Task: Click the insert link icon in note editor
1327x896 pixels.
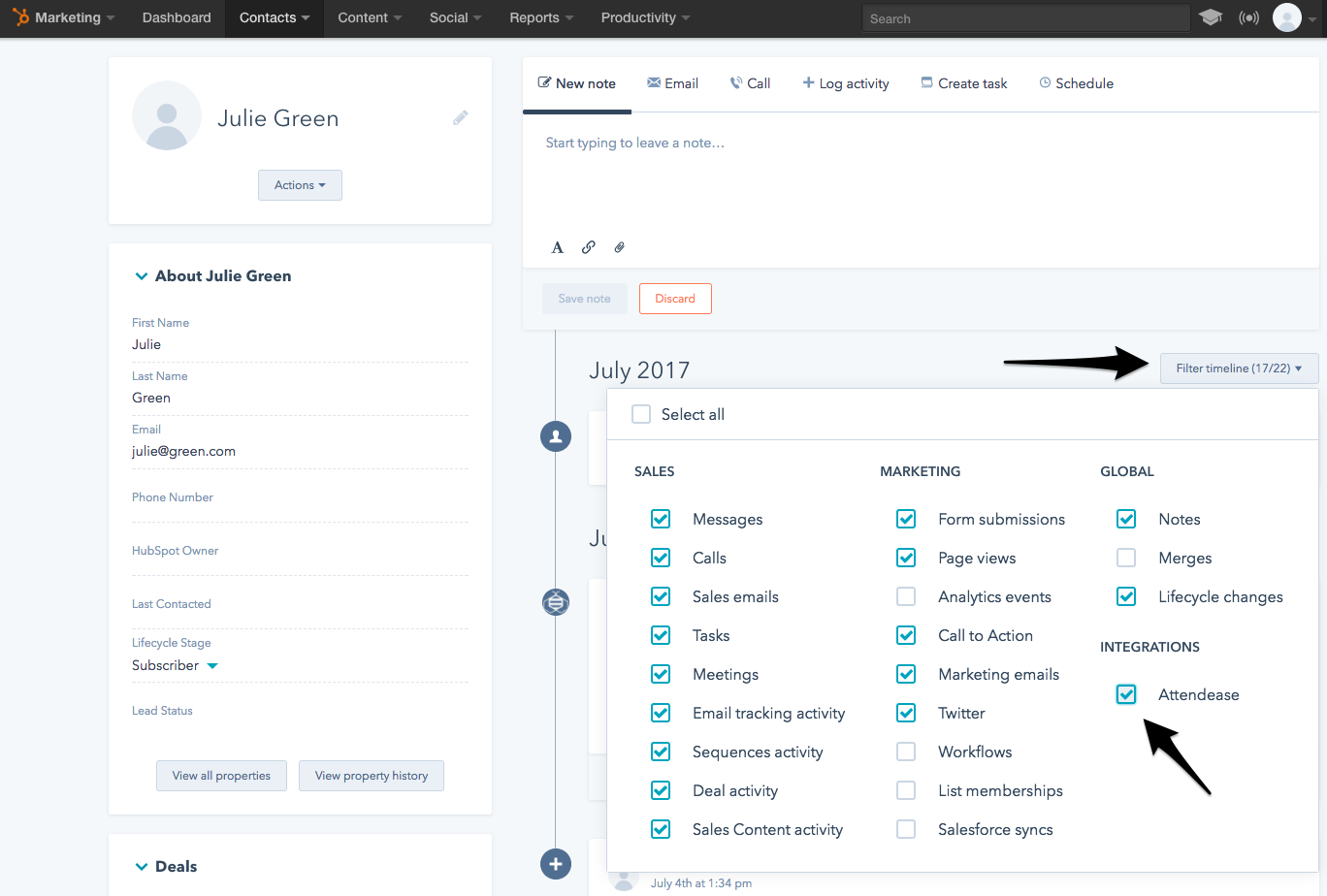Action: click(x=588, y=247)
